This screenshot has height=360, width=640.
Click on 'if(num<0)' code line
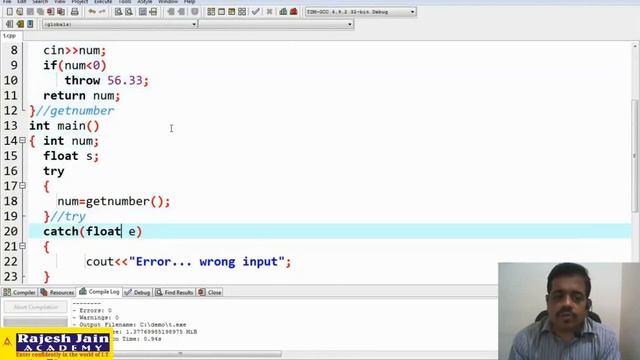[x=75, y=65]
